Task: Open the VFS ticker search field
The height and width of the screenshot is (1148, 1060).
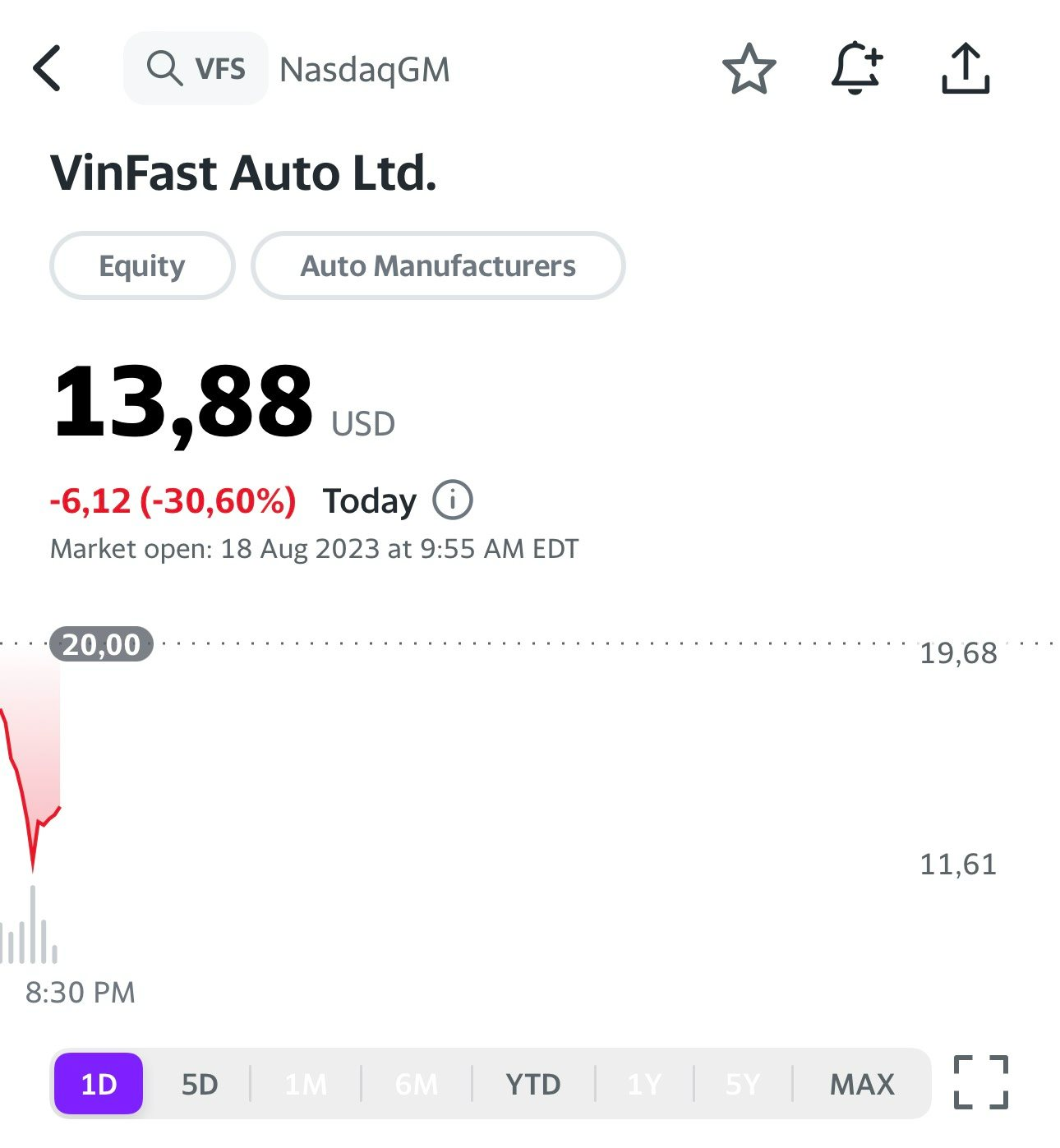Action: [219, 69]
